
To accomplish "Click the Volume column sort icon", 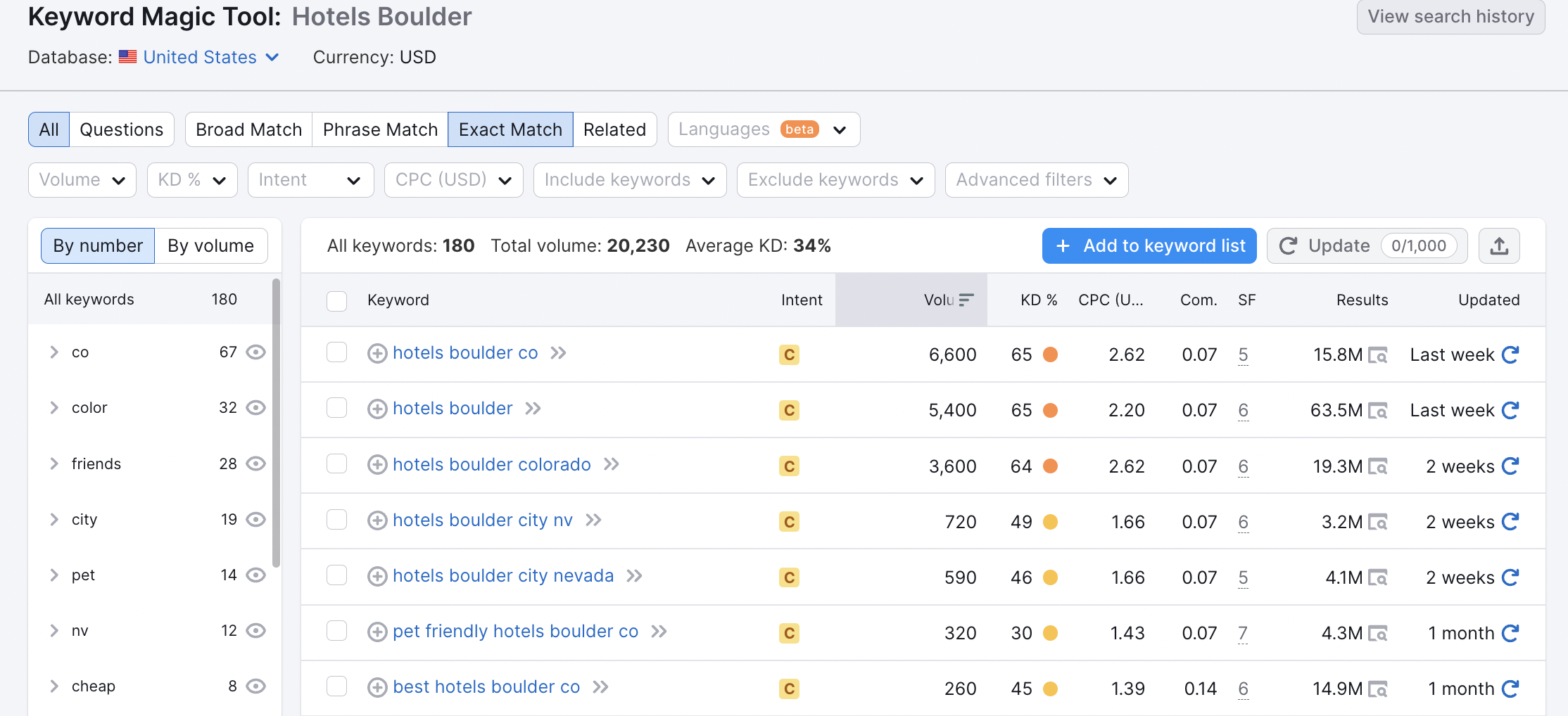I will pyautogui.click(x=966, y=300).
